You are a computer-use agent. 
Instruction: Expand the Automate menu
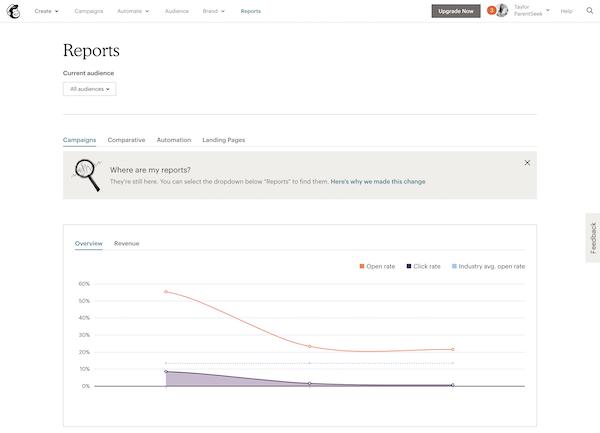point(132,11)
